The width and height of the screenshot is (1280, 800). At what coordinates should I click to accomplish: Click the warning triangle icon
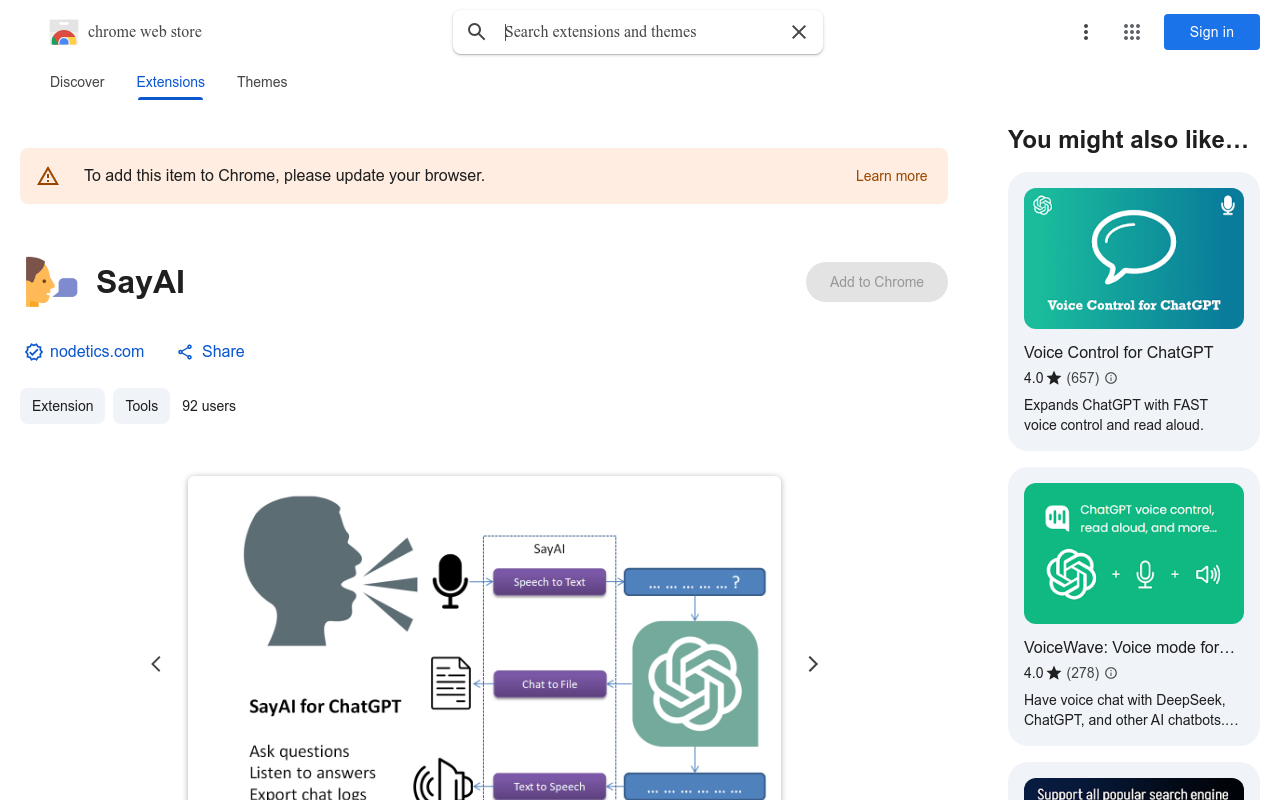(48, 176)
